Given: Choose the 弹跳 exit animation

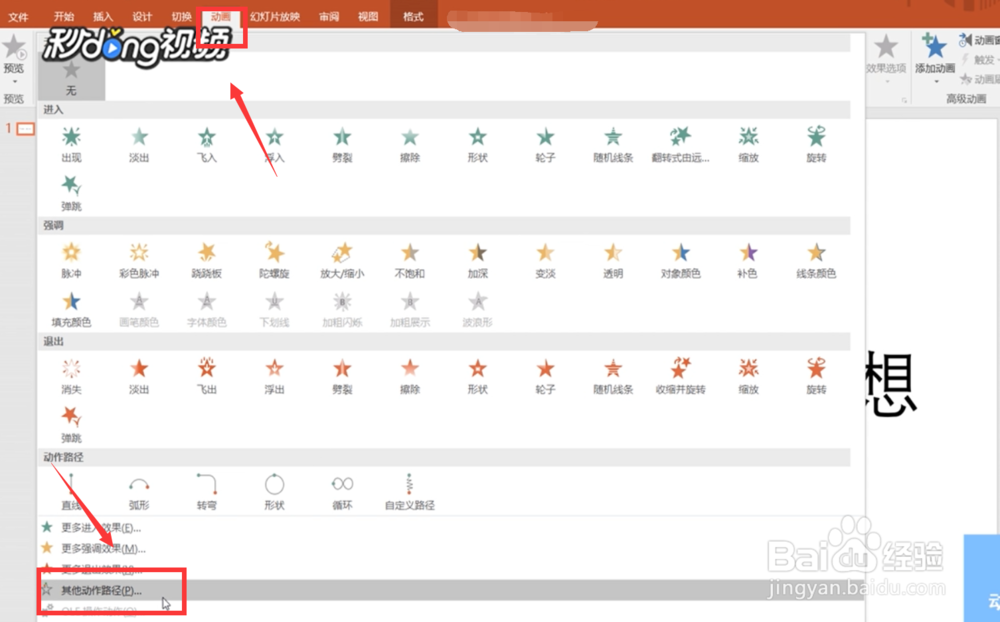Looking at the screenshot, I should 71,426.
